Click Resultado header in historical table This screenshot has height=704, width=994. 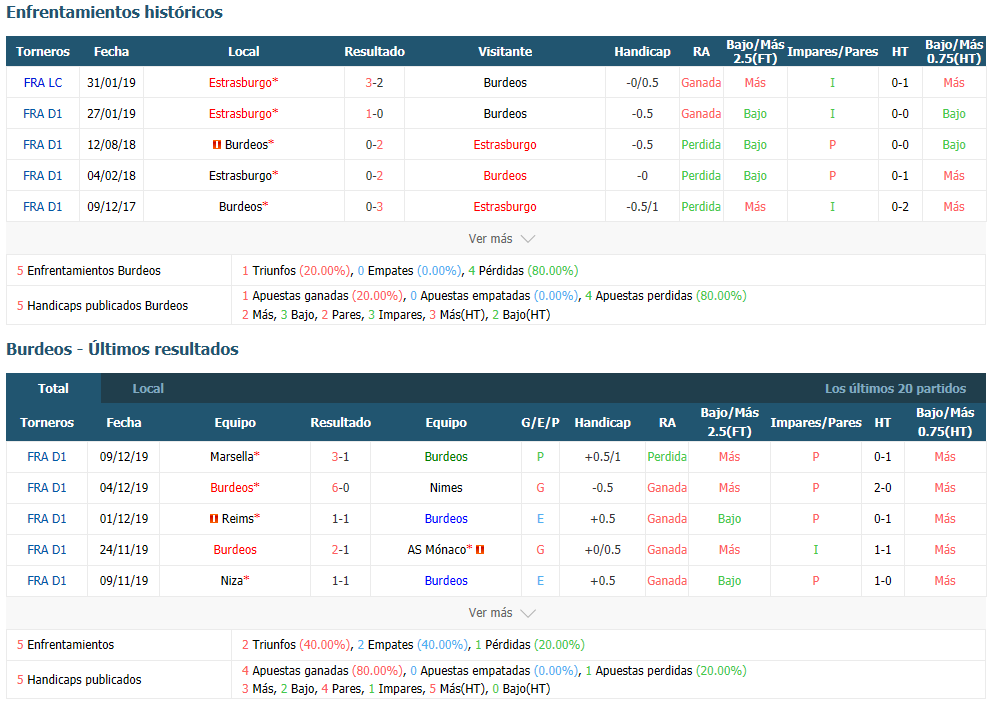pos(374,51)
